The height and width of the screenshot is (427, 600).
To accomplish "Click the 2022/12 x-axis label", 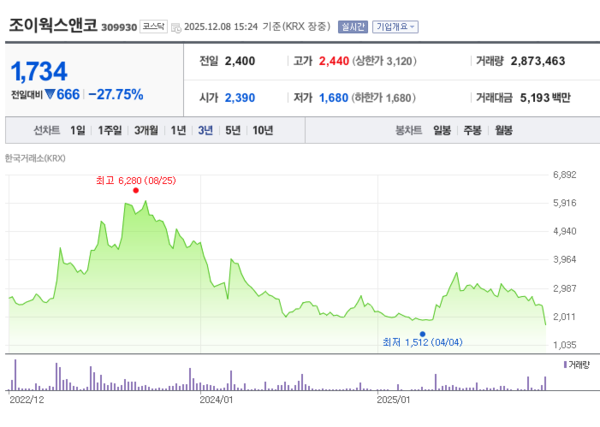I will [x=27, y=400].
